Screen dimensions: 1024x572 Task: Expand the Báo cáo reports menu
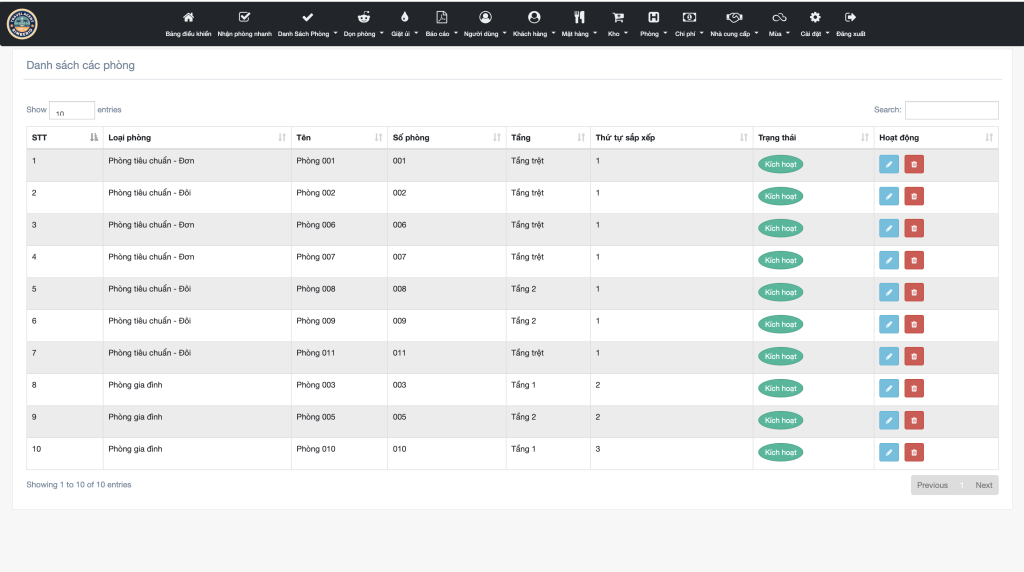[441, 24]
